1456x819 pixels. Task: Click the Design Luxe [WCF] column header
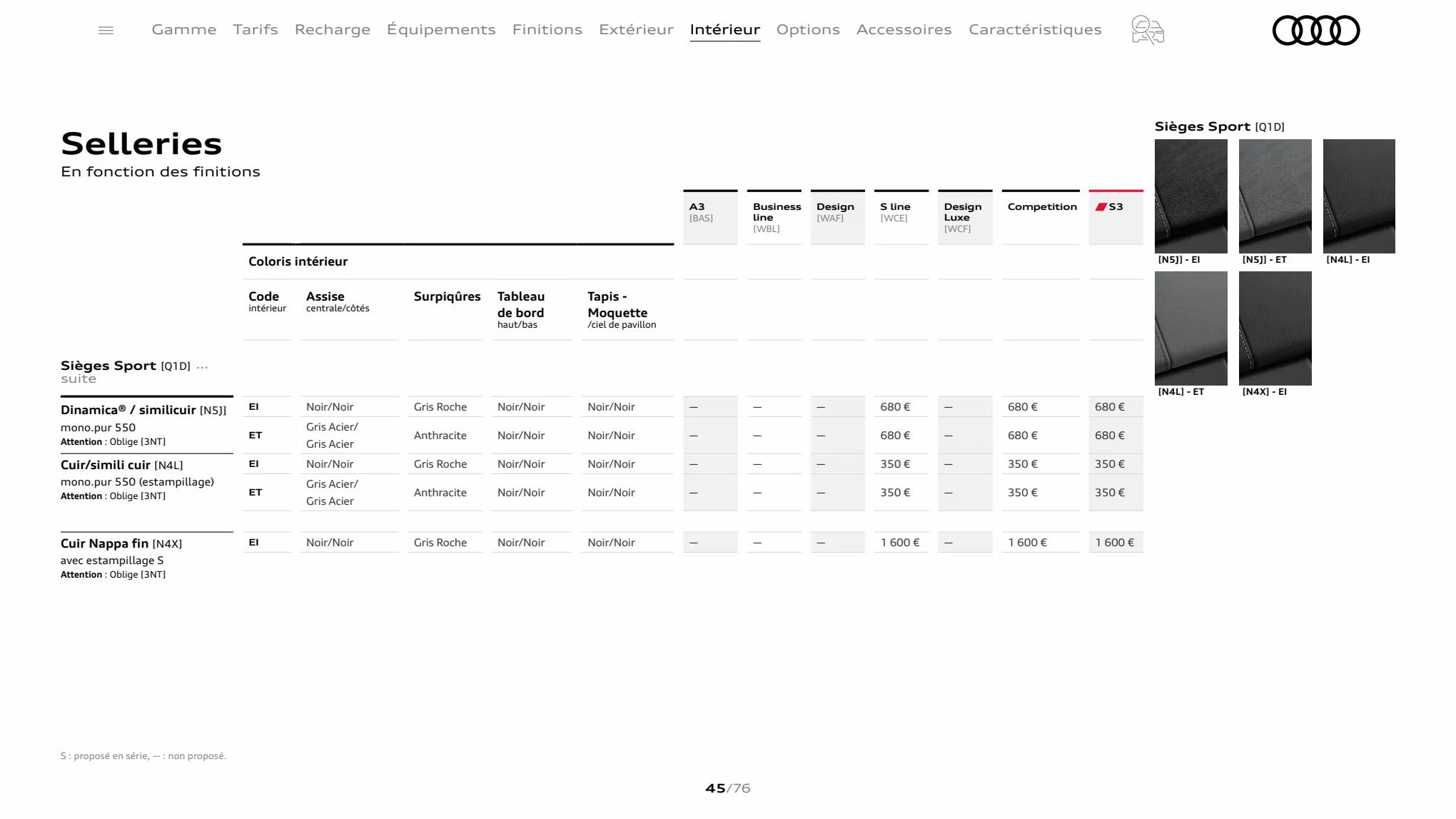click(x=965, y=217)
